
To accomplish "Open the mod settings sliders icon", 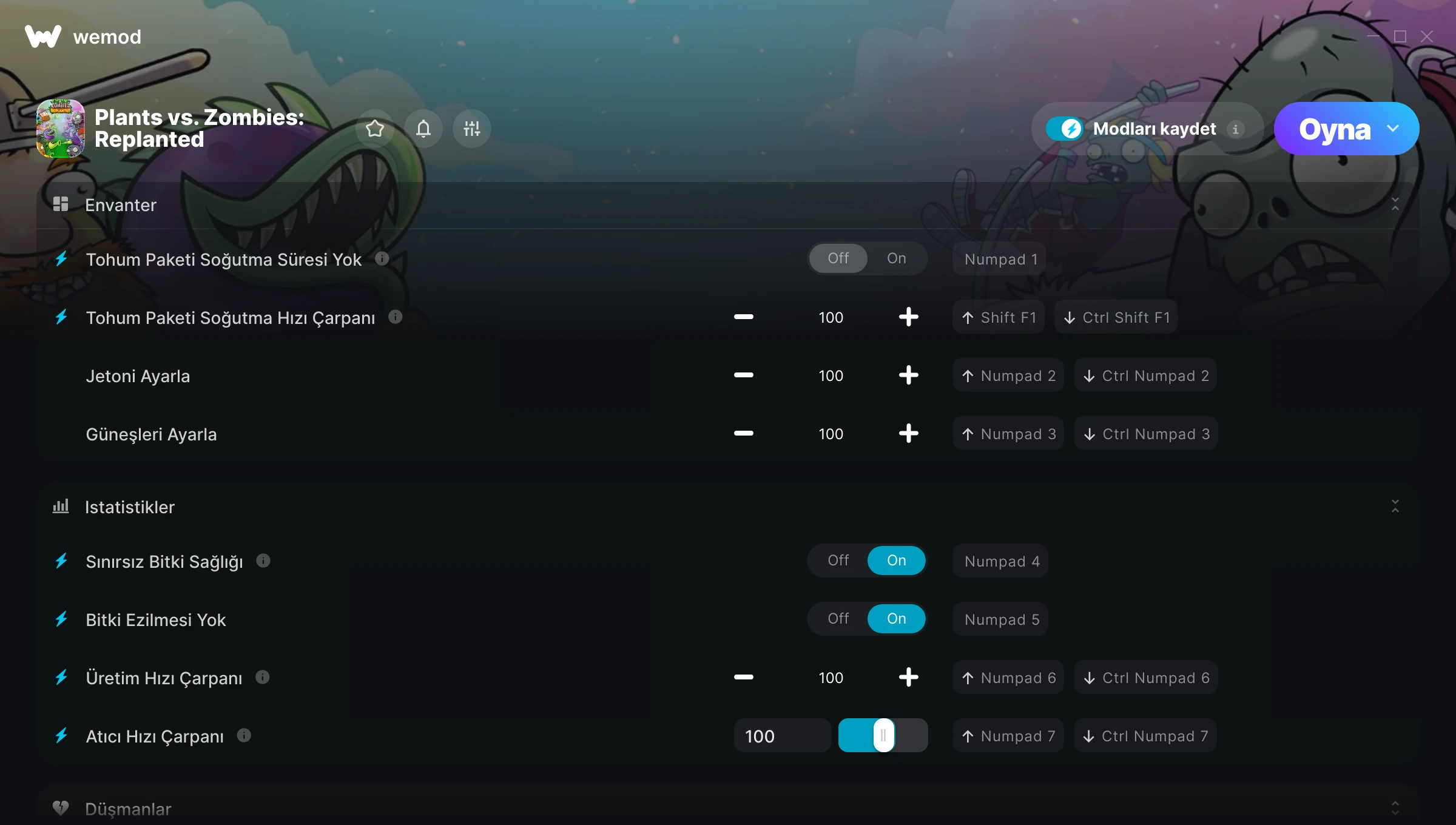I will [472, 129].
